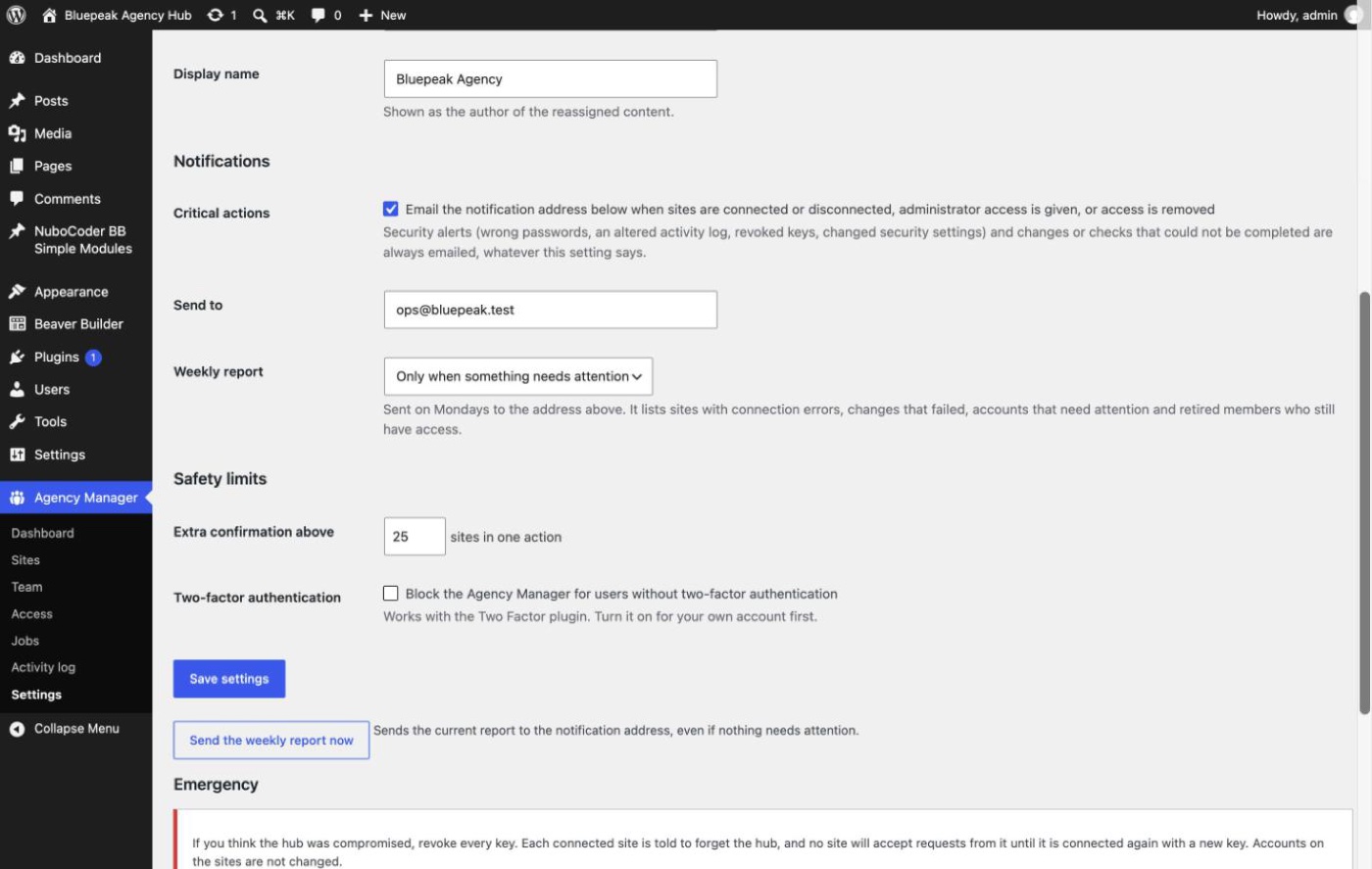The height and width of the screenshot is (869, 1372).
Task: Open the search magnifier icon in admin bar
Action: pos(260,15)
